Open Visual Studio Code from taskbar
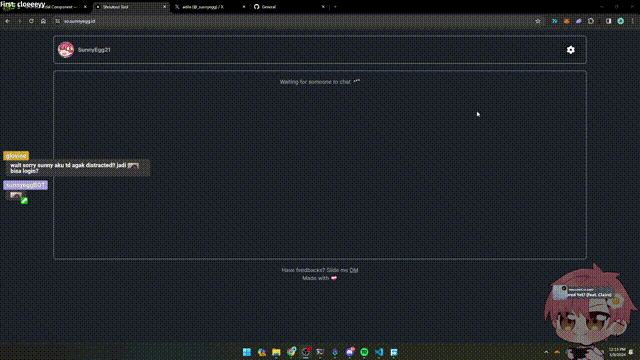The height and width of the screenshot is (360, 640). click(379, 352)
